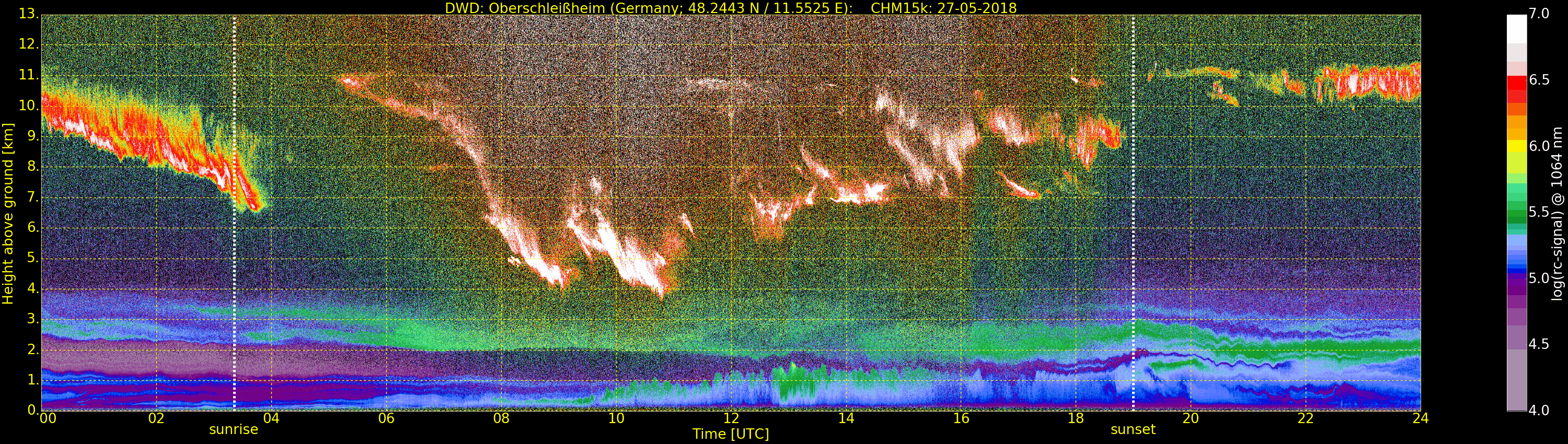1568x444 pixels.
Task: Click the 'sunrise' label below the axis
Action: [x=234, y=429]
